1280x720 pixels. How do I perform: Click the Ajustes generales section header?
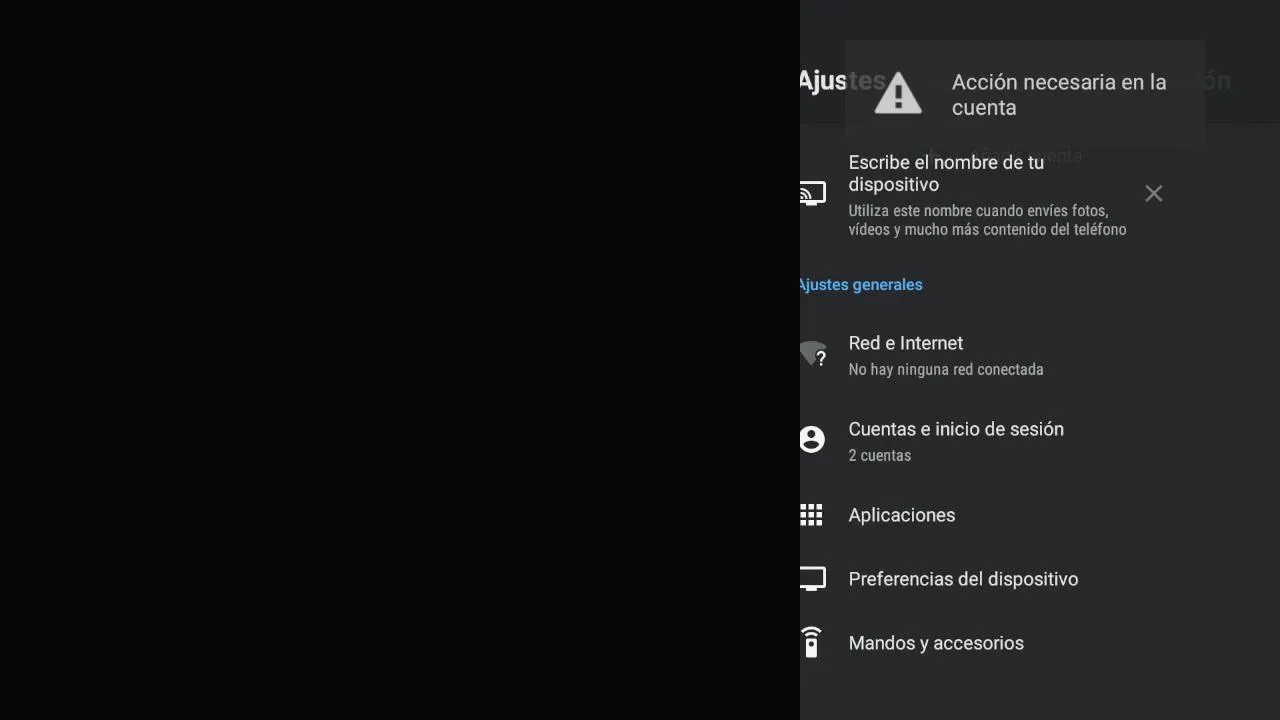tap(860, 285)
